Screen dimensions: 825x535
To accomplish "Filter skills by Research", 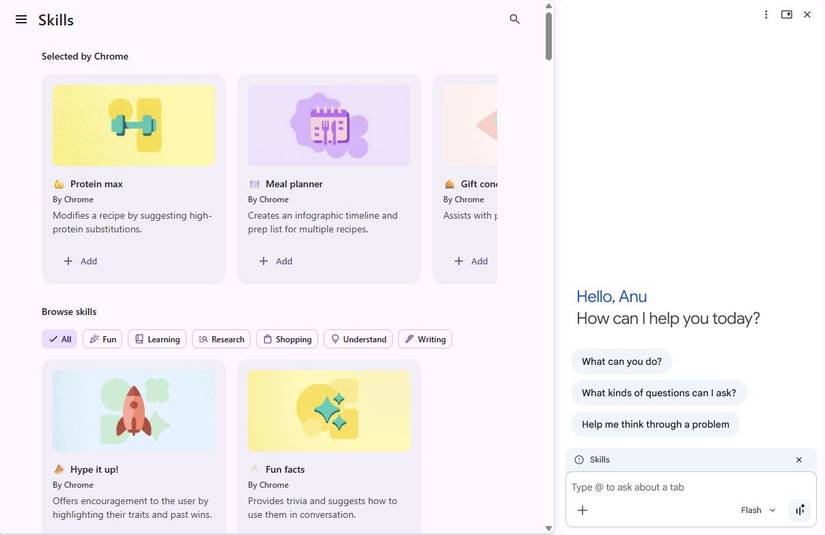I will tap(222, 339).
